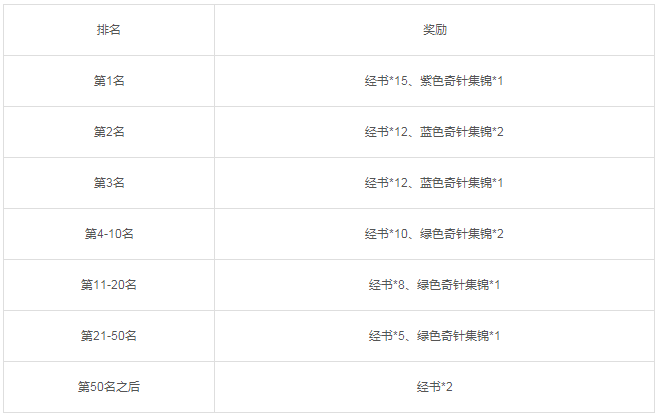Select the 第3名 rank cell
The image size is (660, 418).
(x=109, y=183)
